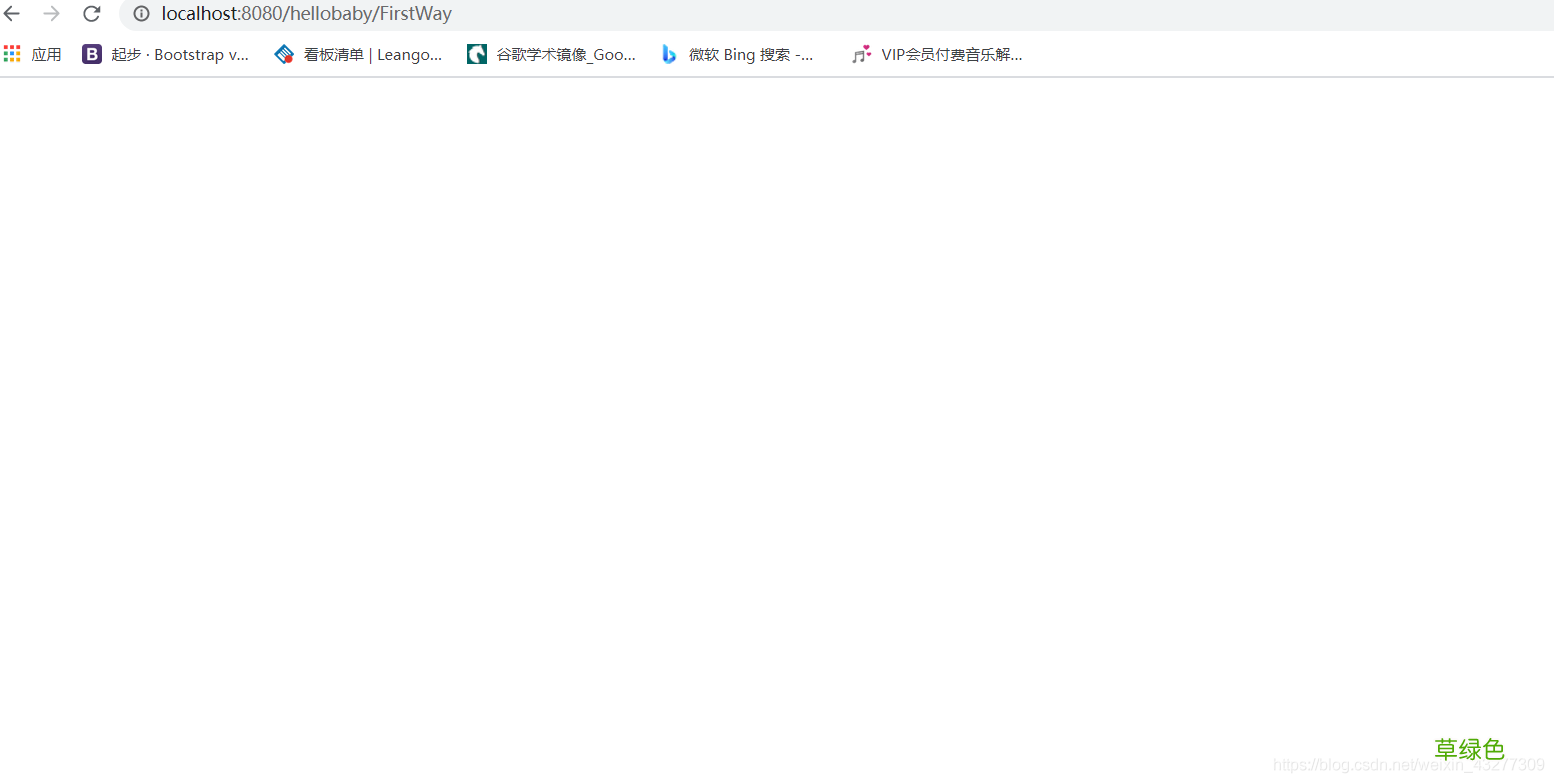Click the blue Bing logo favicon
Viewport: 1554px width, 783px height.
click(668, 54)
